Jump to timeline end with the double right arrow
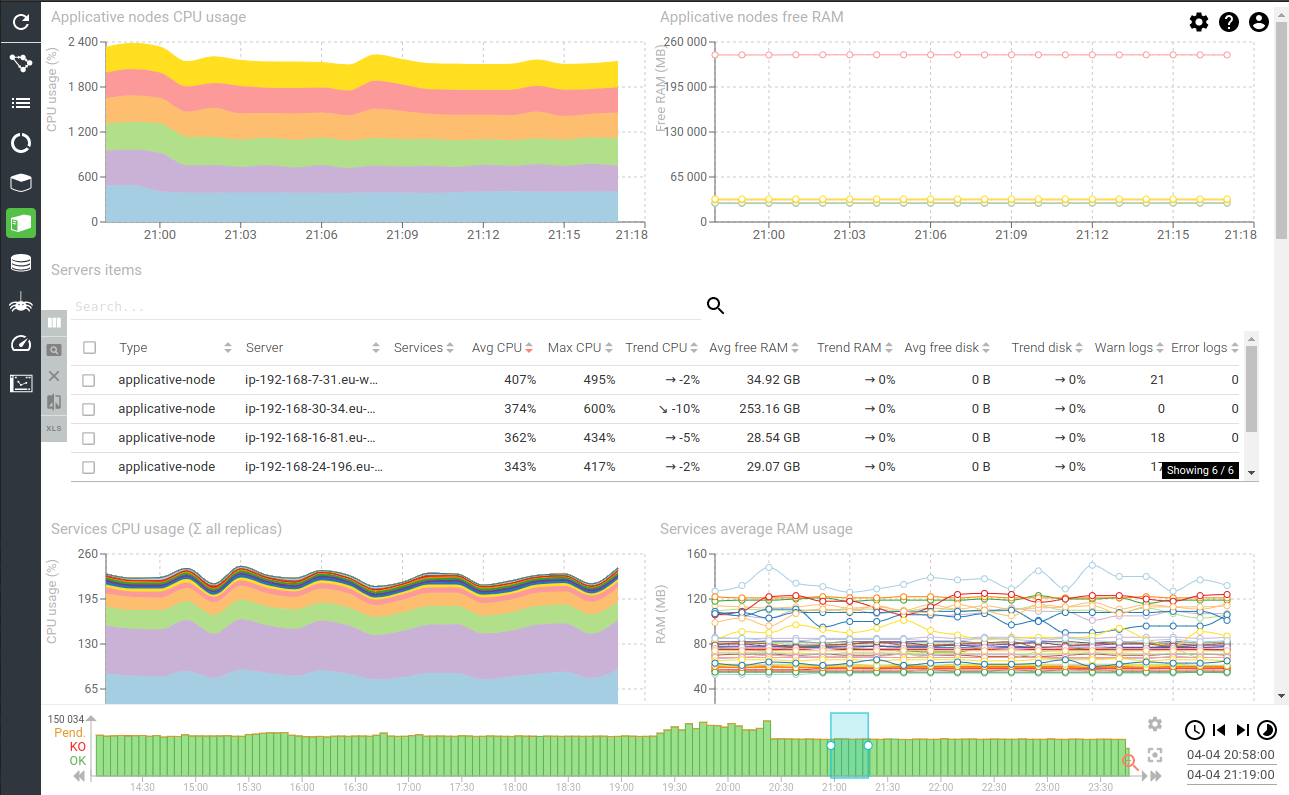 point(1156,776)
